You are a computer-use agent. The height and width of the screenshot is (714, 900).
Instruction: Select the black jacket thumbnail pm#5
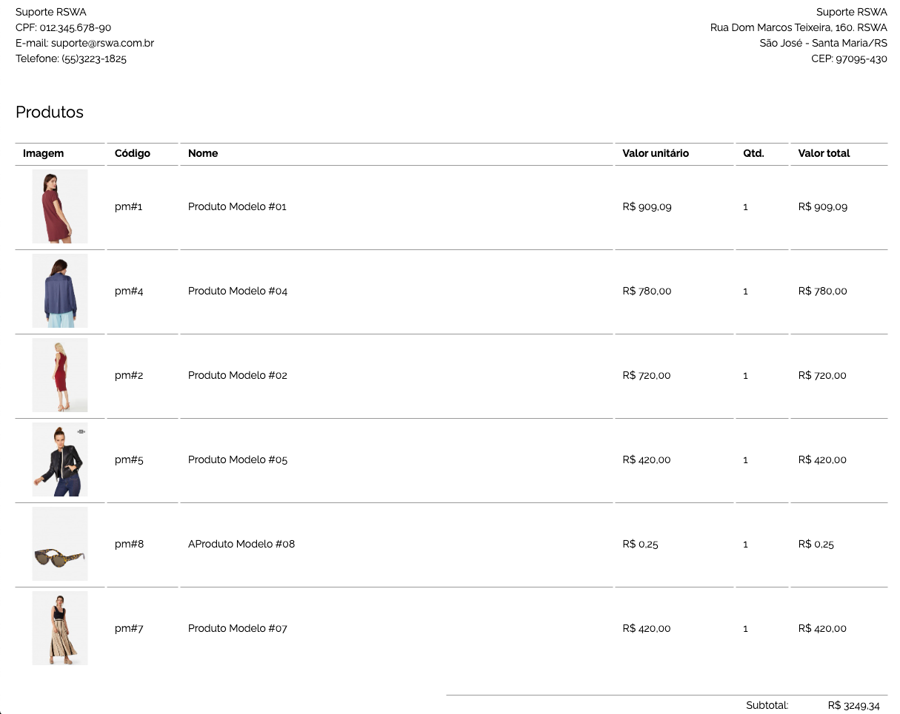click(x=60, y=460)
